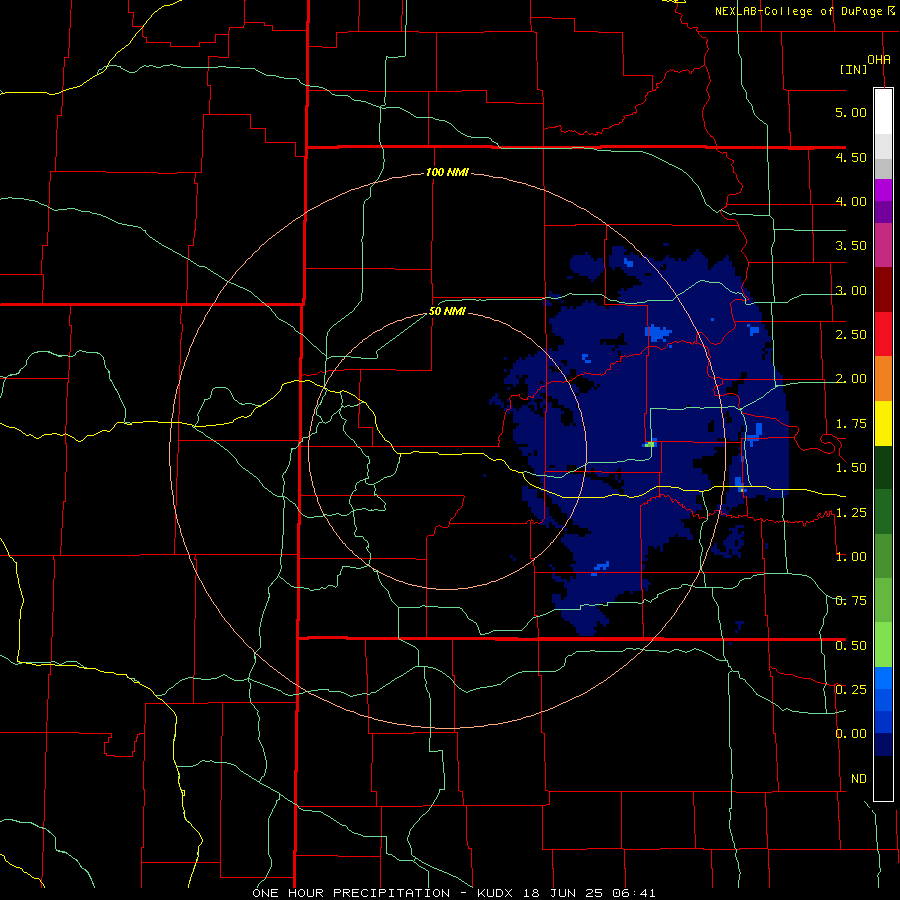The height and width of the screenshot is (900, 900).
Task: Pick the black ND swatch in the legend
Action: click(x=883, y=778)
